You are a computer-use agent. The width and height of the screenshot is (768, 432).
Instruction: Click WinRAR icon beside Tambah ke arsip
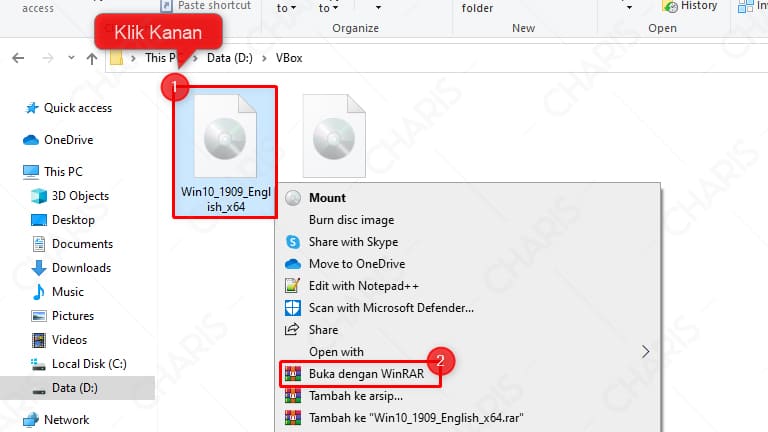tap(293, 396)
